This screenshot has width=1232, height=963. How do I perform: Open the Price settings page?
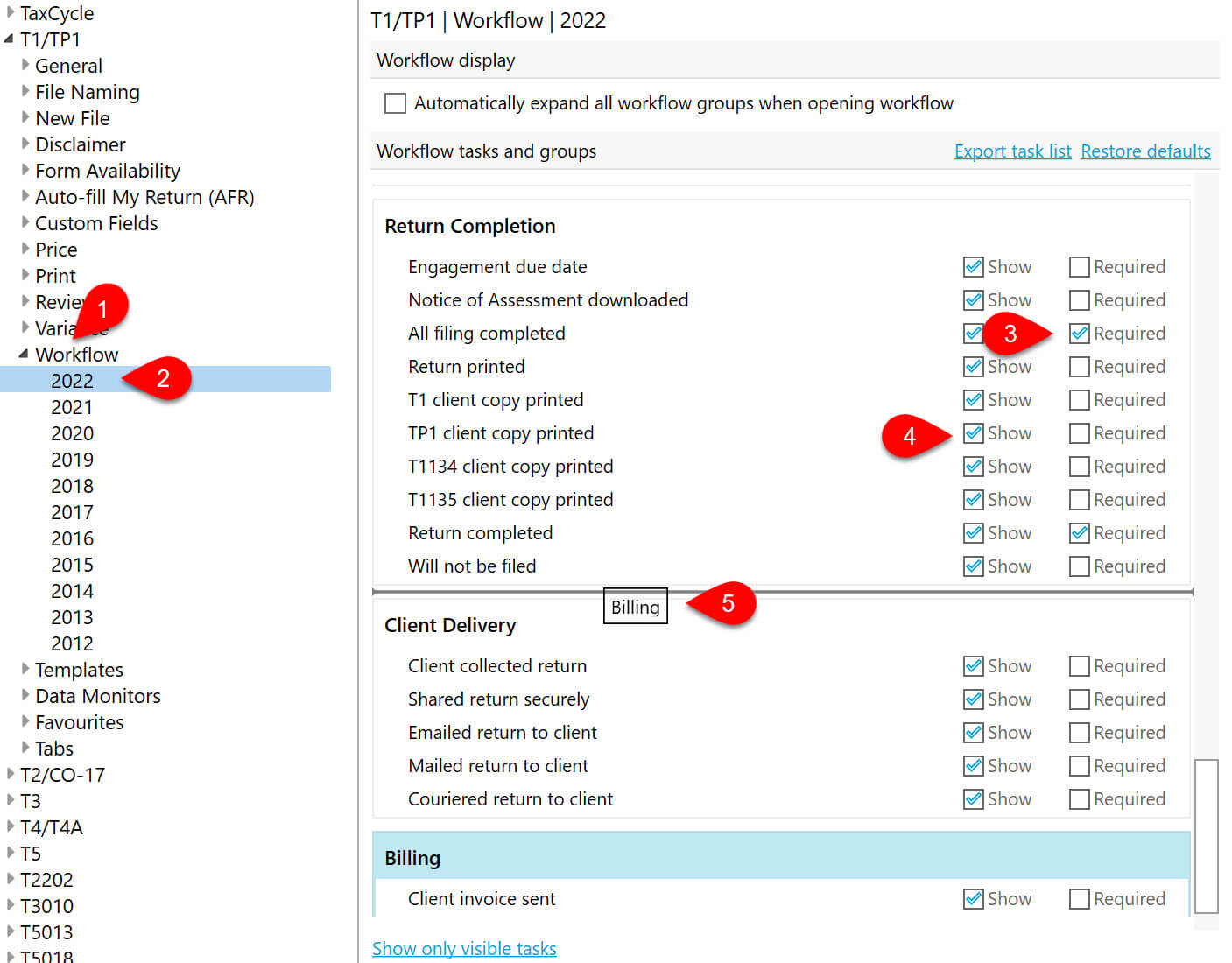tap(56, 250)
